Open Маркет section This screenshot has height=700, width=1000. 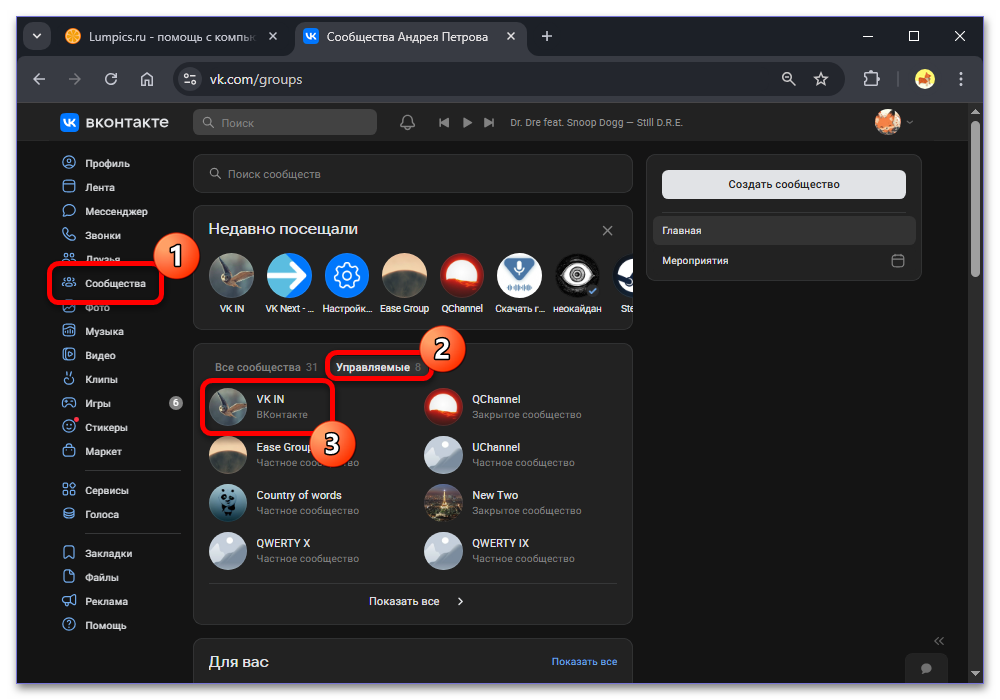click(91, 451)
